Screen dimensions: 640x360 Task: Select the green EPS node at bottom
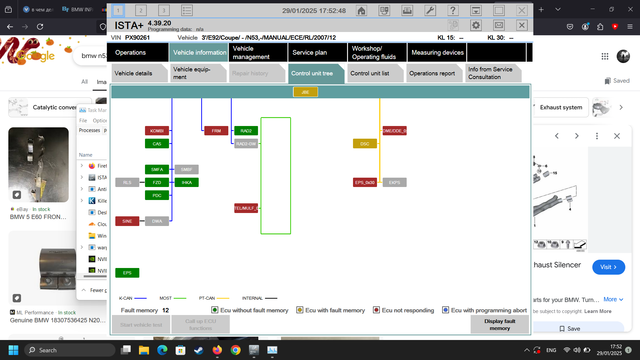127,273
